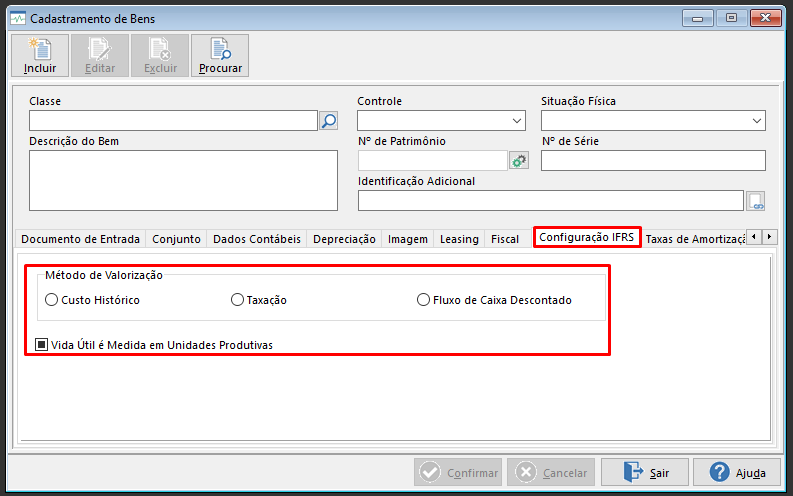
Task: Click the gear icon next to Nº de Patrimônio
Action: [x=519, y=161]
